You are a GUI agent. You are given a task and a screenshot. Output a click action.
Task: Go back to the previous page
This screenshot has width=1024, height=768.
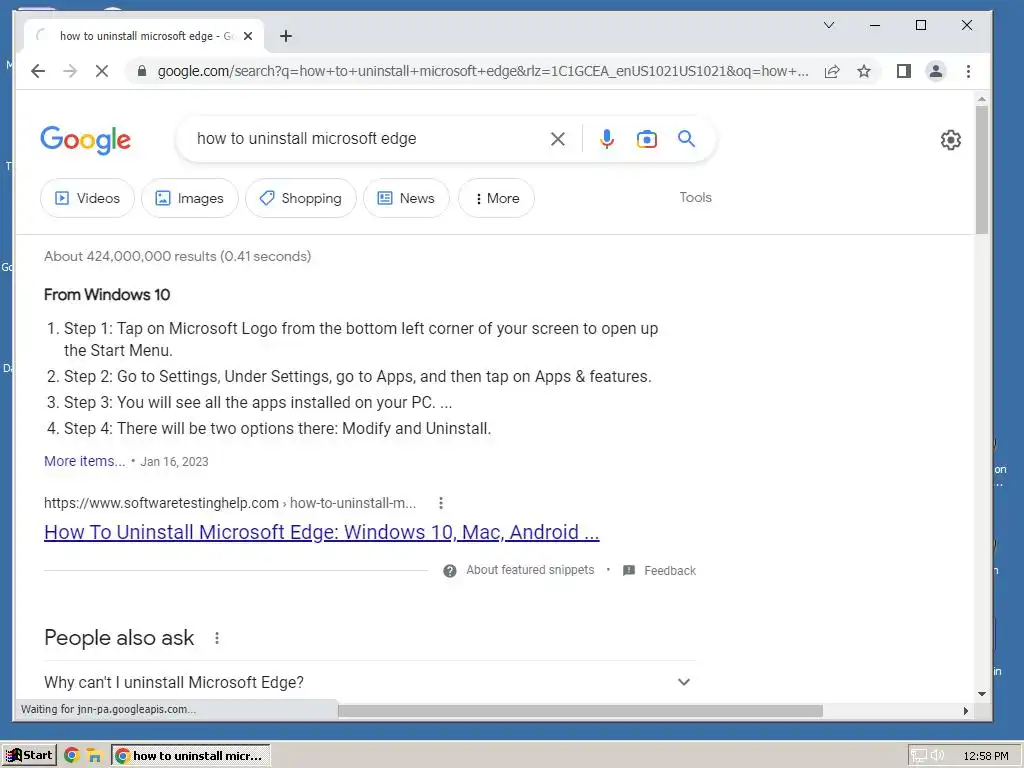point(38,71)
